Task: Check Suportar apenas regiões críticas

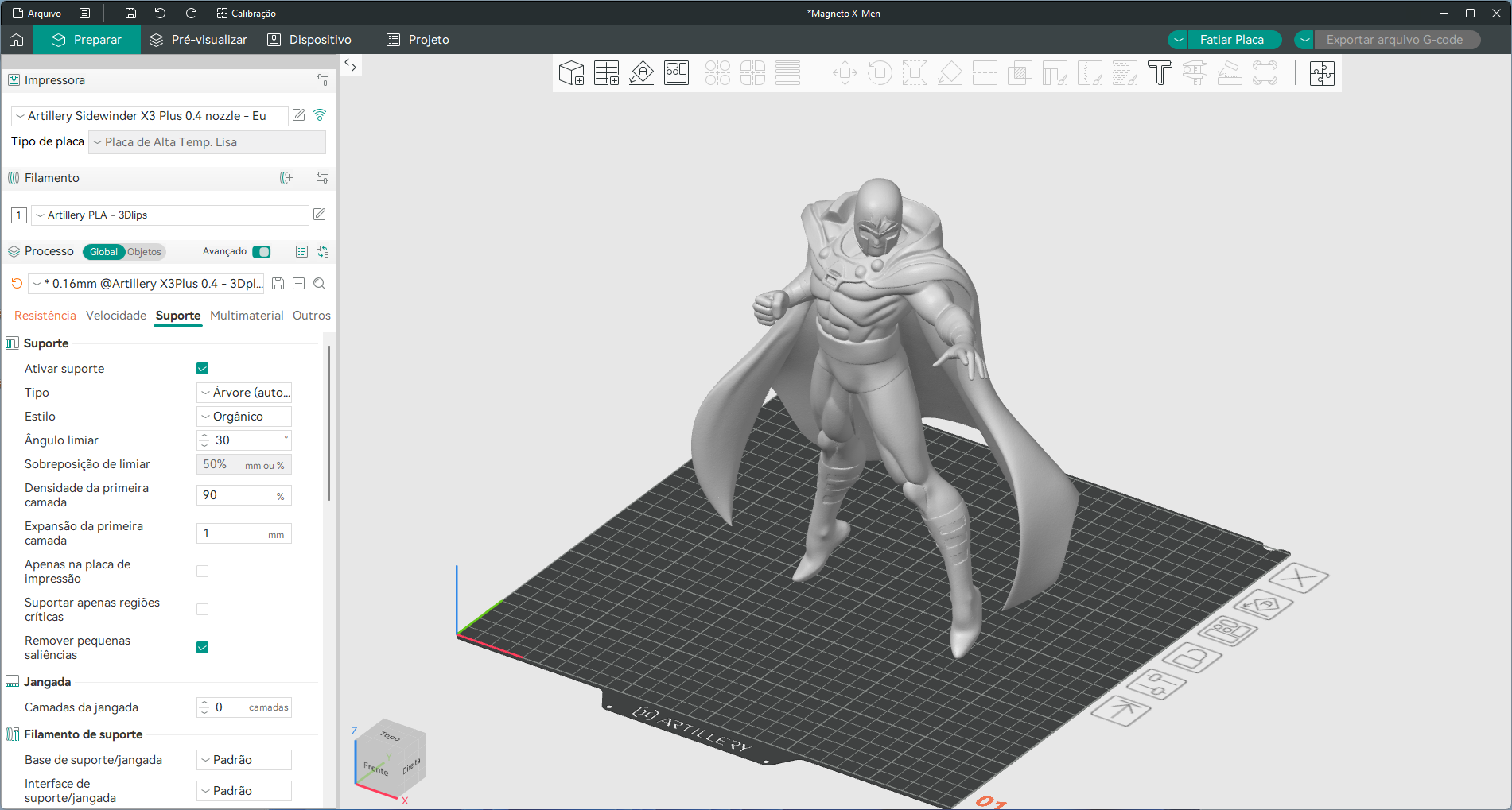Action: tap(202, 610)
